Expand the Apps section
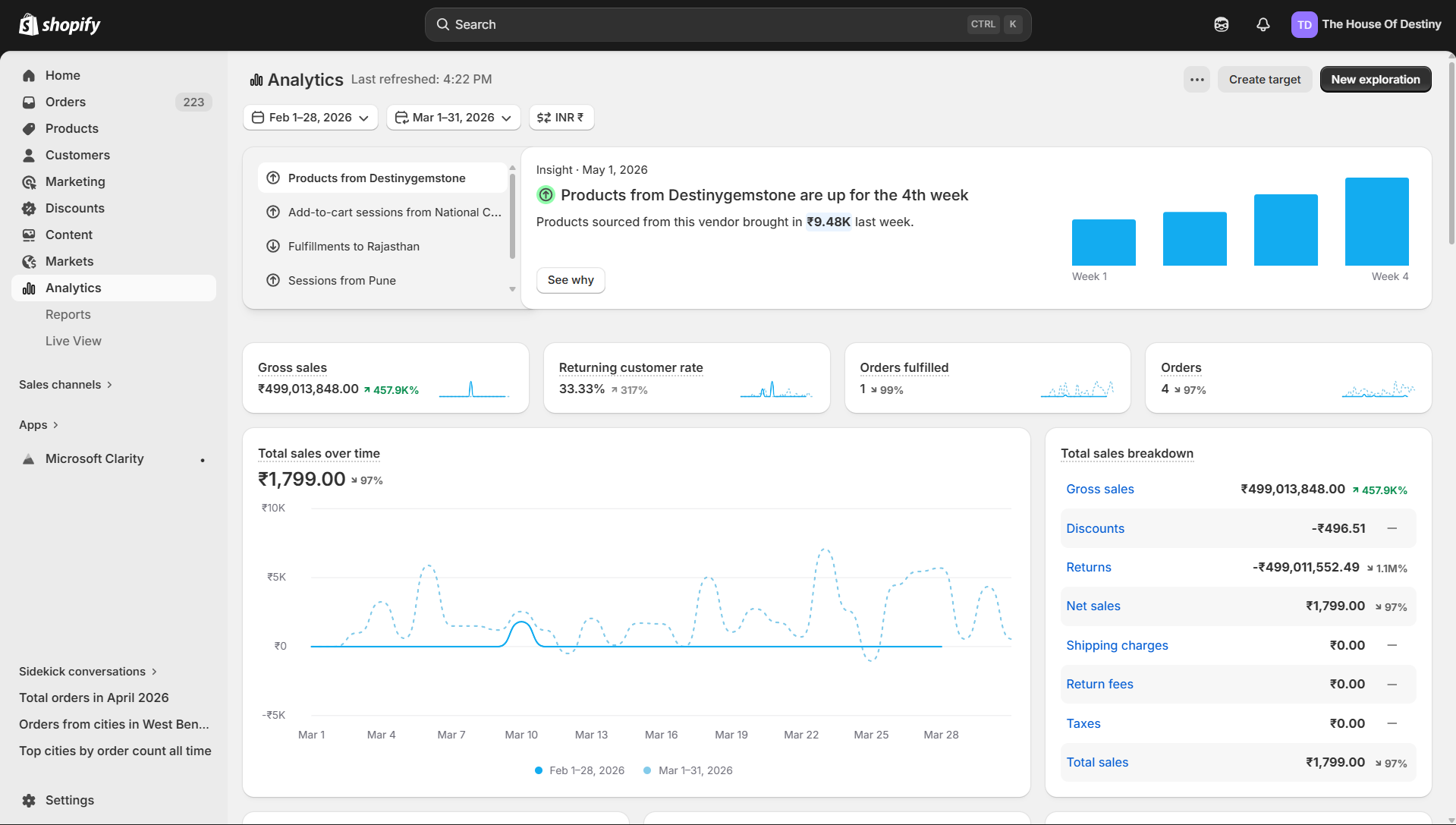The image size is (1456, 825). pyautogui.click(x=39, y=425)
